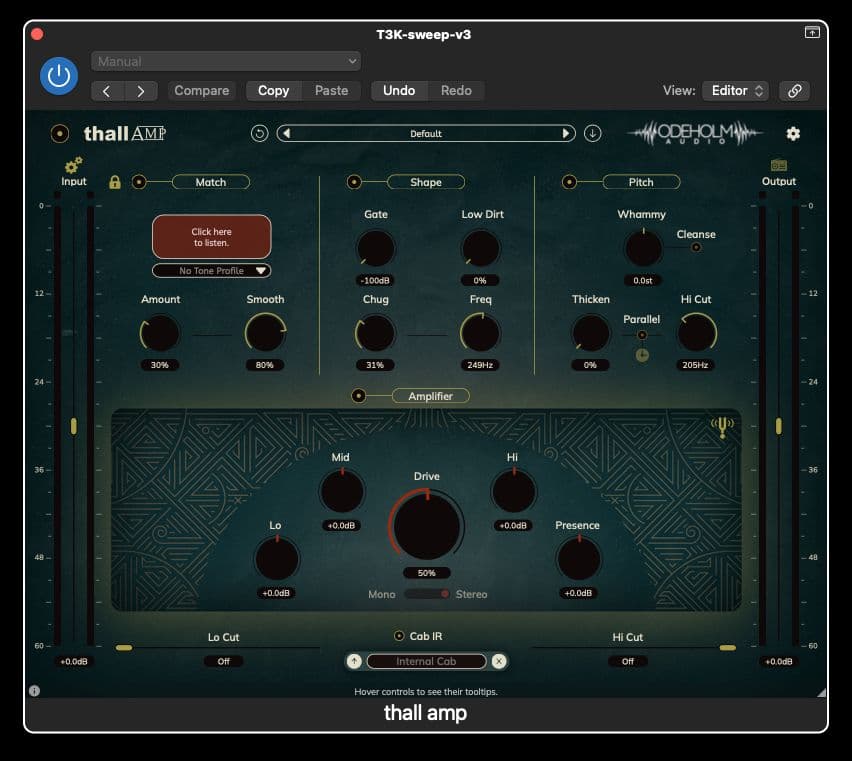
Task: Click the Internal Cab name field
Action: click(427, 661)
